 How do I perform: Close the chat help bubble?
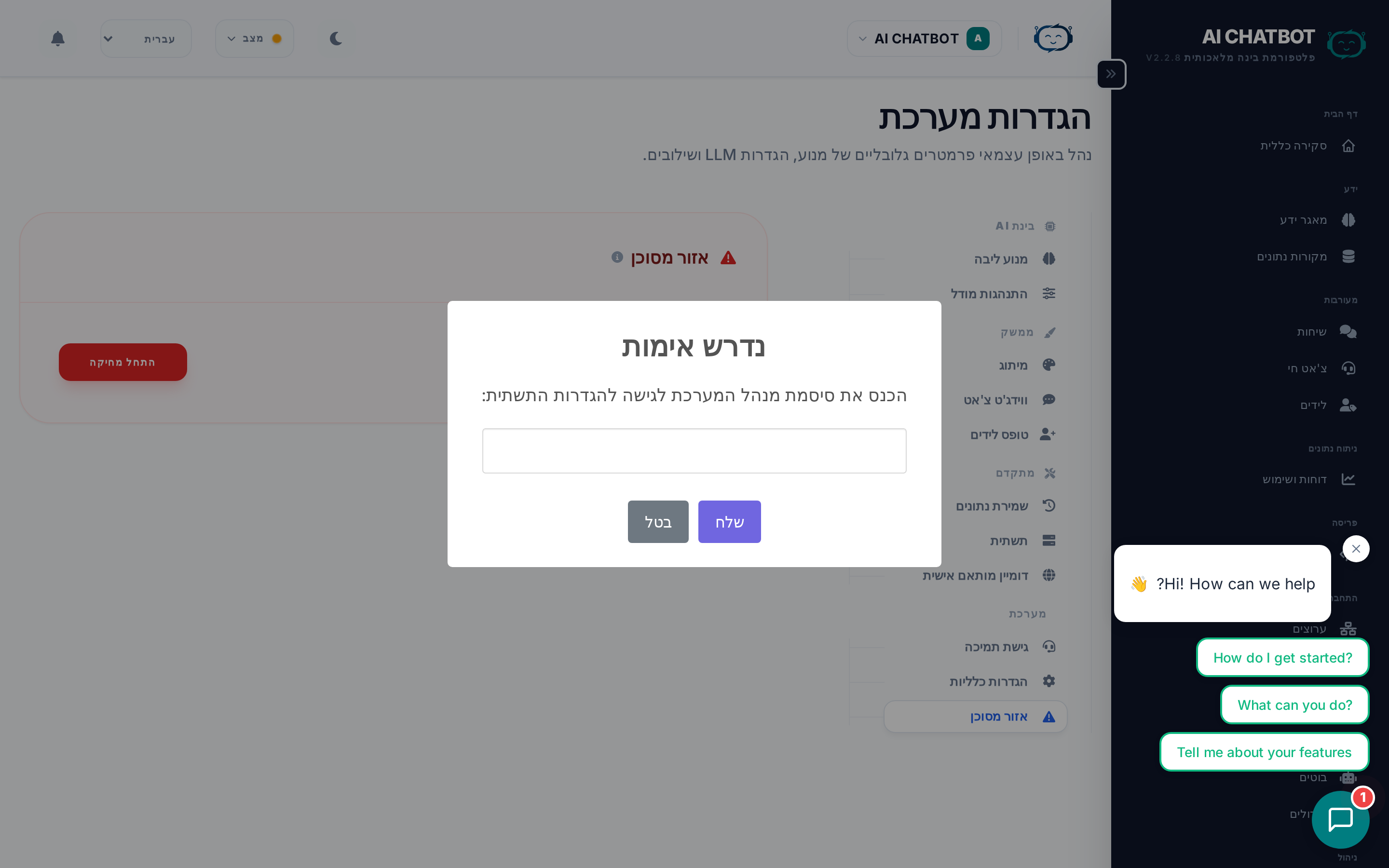pyautogui.click(x=1356, y=549)
